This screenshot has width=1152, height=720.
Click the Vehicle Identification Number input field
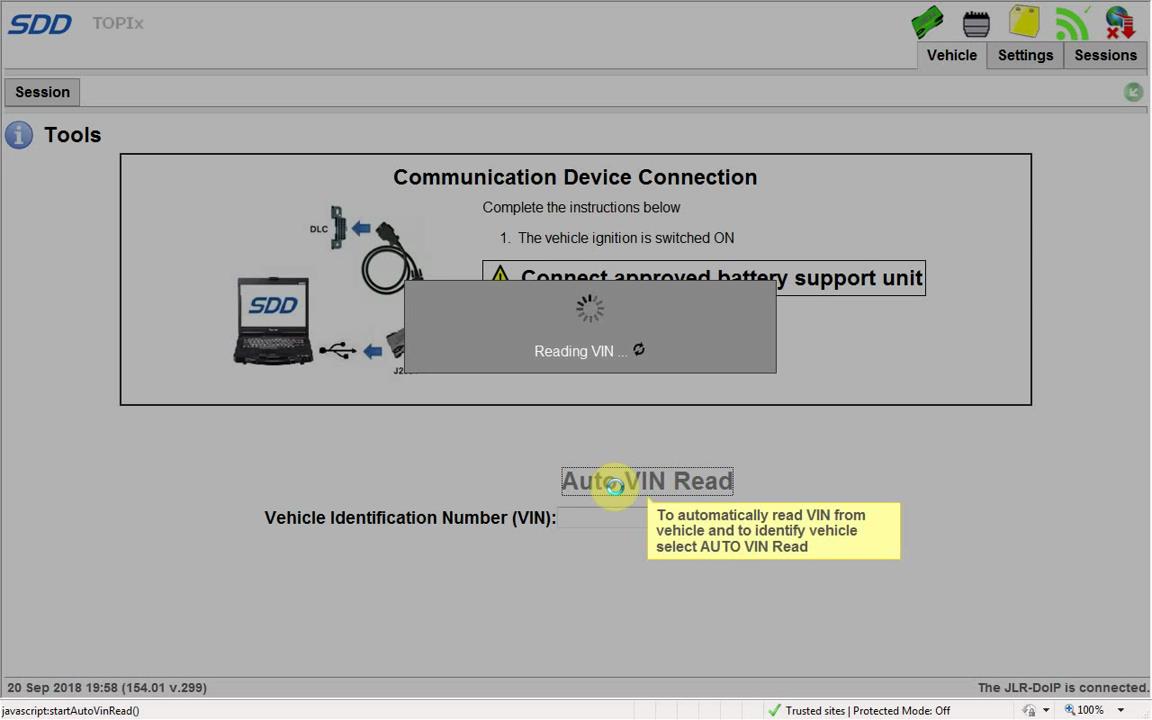pos(602,517)
